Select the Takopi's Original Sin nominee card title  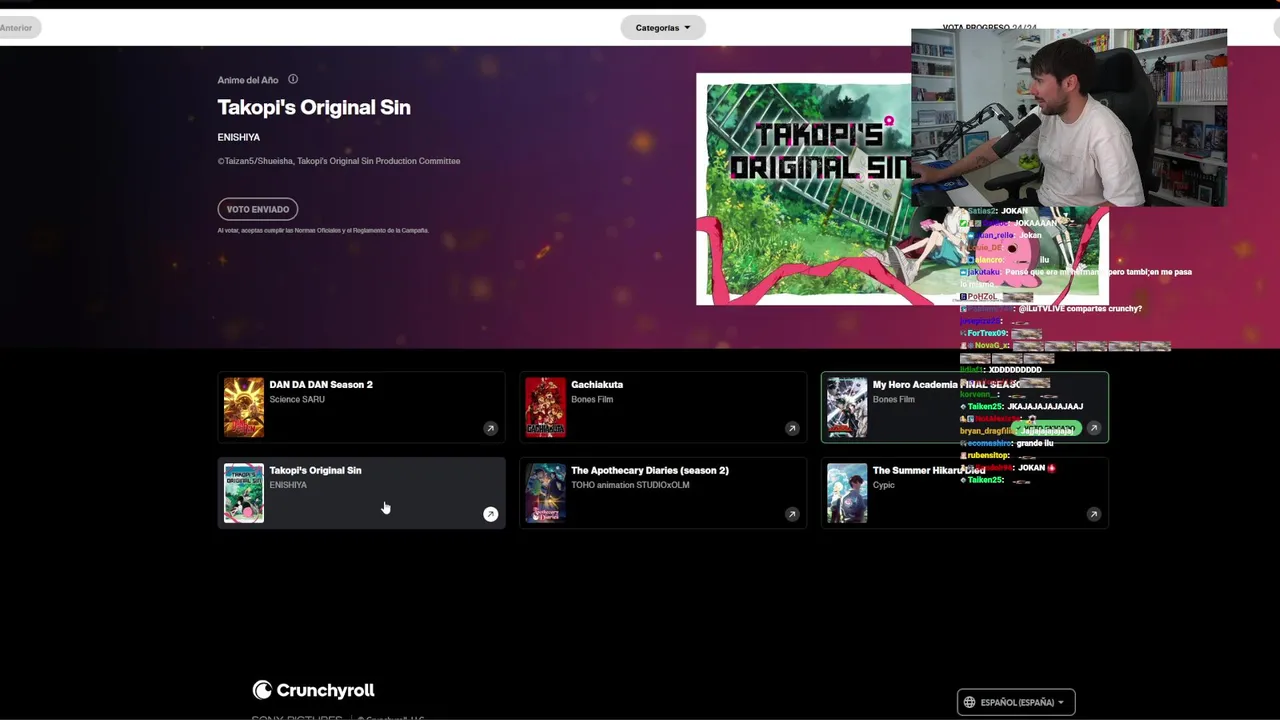pyautogui.click(x=315, y=470)
